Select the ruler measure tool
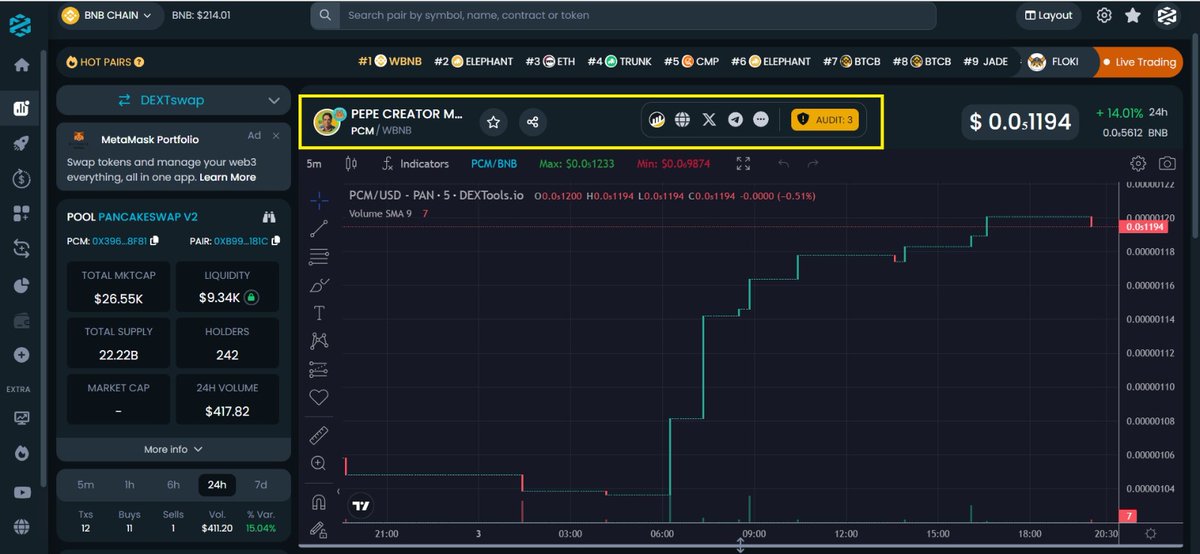Viewport: 1200px width, 554px height. pyautogui.click(x=319, y=435)
